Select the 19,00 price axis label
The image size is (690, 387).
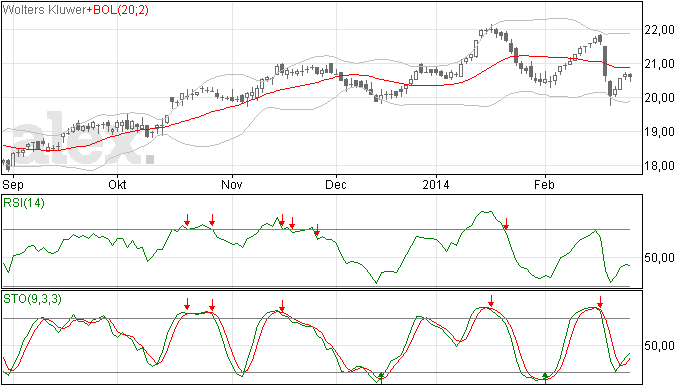[x=659, y=132]
